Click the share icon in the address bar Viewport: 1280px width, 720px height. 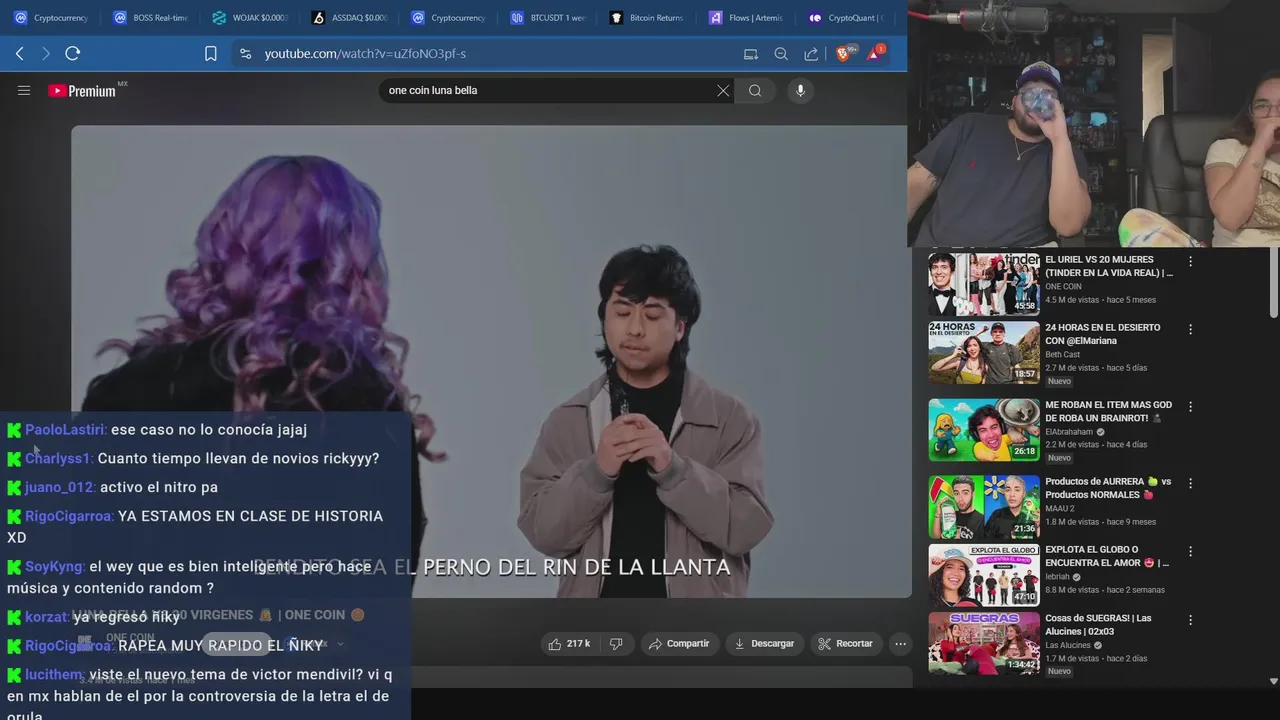pyautogui.click(x=811, y=54)
